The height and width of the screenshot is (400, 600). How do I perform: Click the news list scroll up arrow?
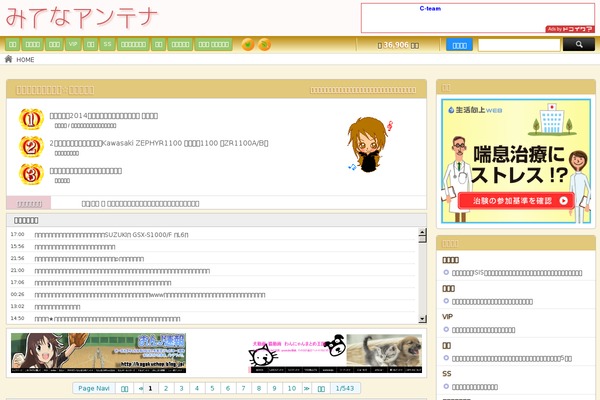point(422,231)
